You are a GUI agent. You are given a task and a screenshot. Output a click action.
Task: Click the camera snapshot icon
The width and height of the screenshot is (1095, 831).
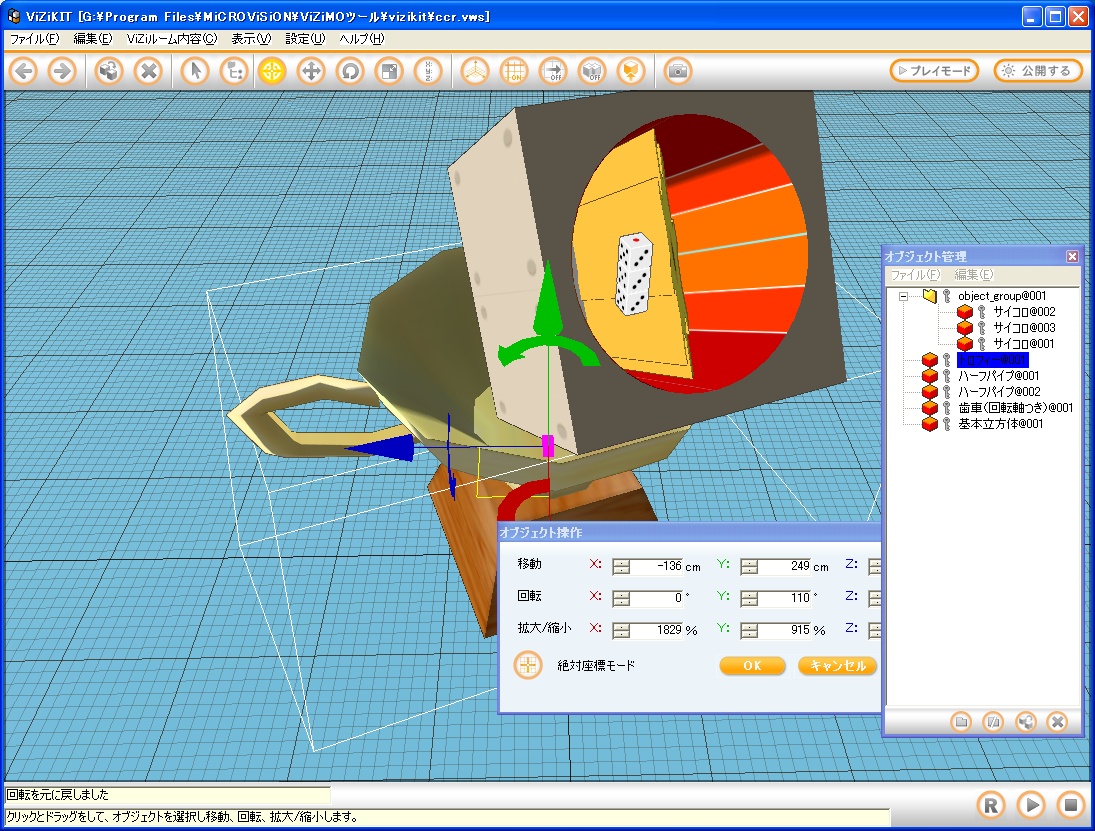tap(678, 71)
